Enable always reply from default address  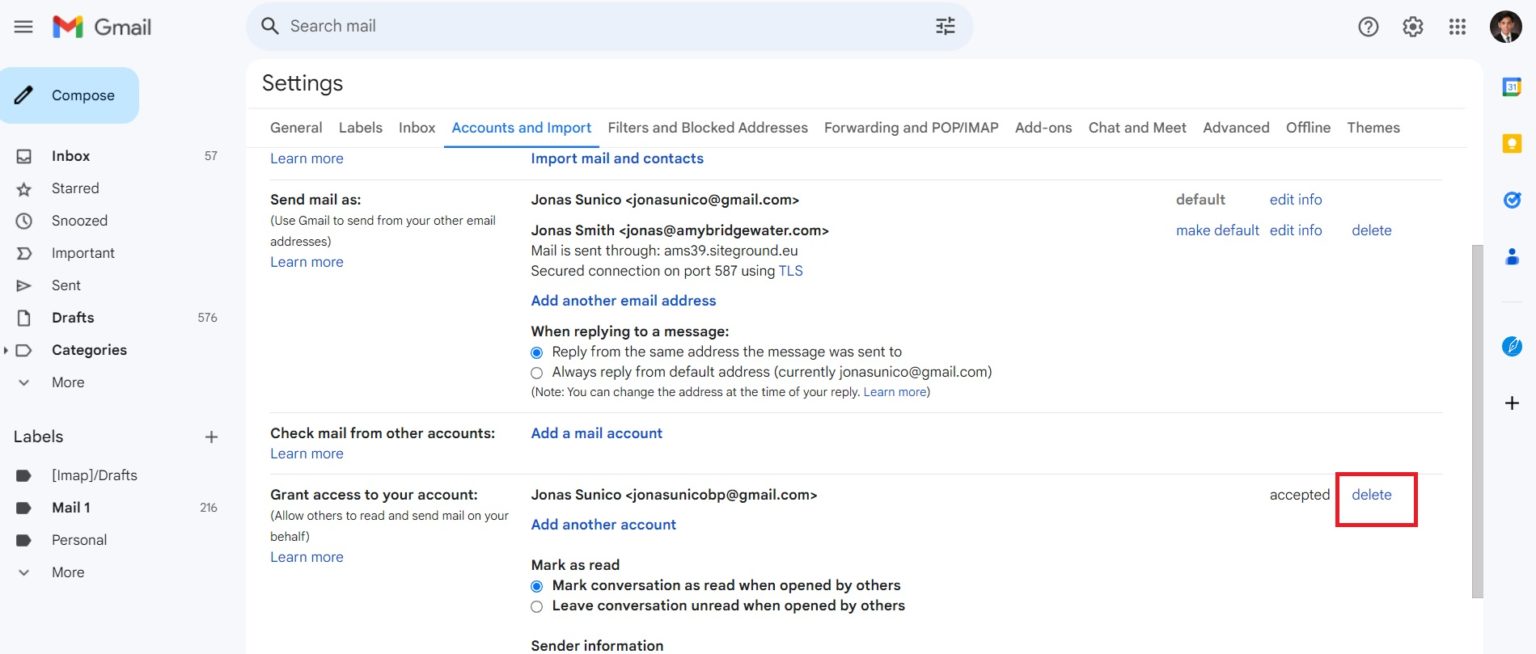tap(536, 372)
